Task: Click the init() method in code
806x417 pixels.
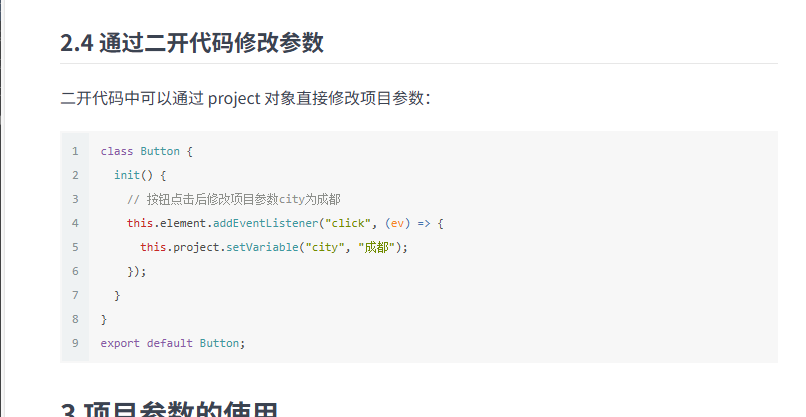Action: tap(133, 175)
